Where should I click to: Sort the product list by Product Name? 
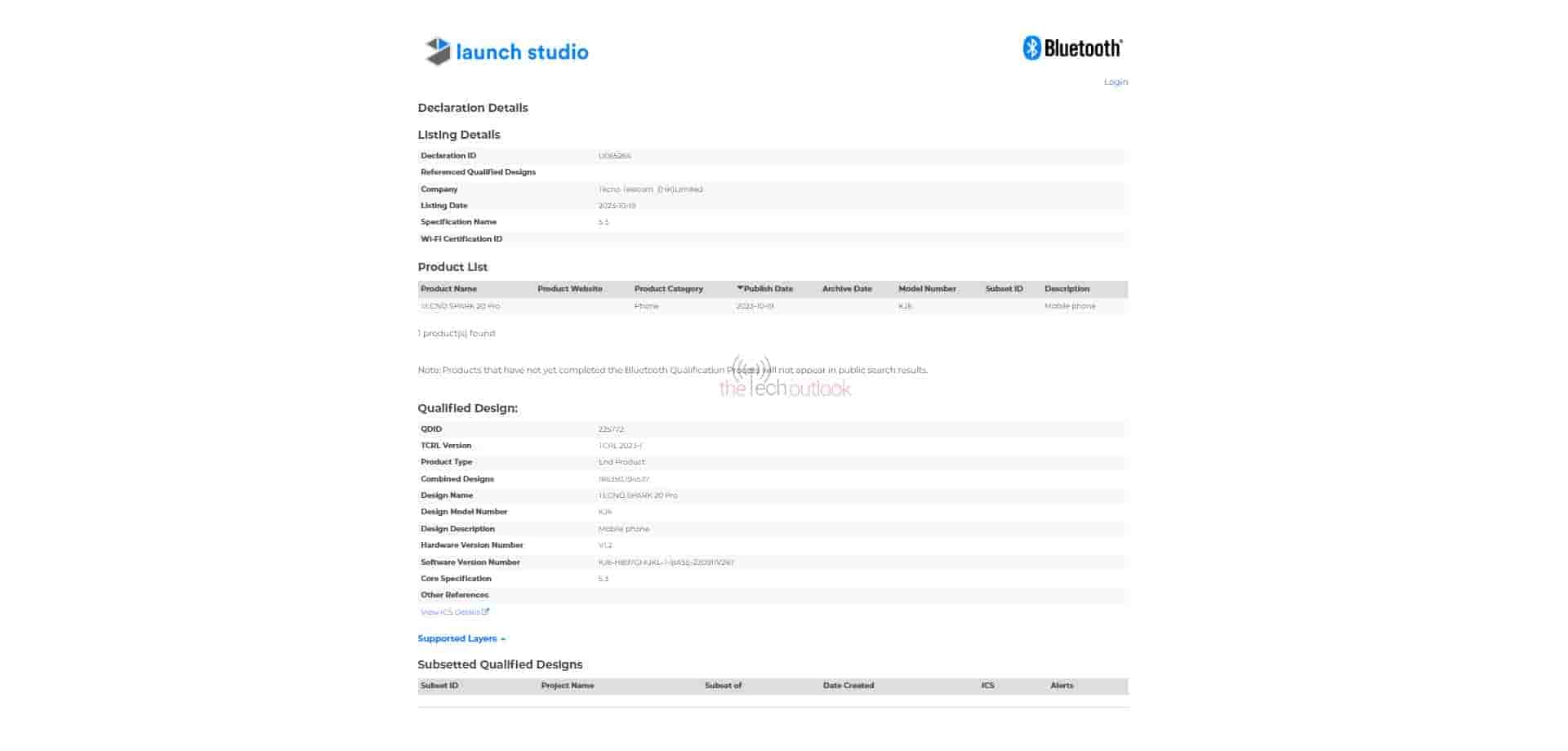tap(448, 289)
